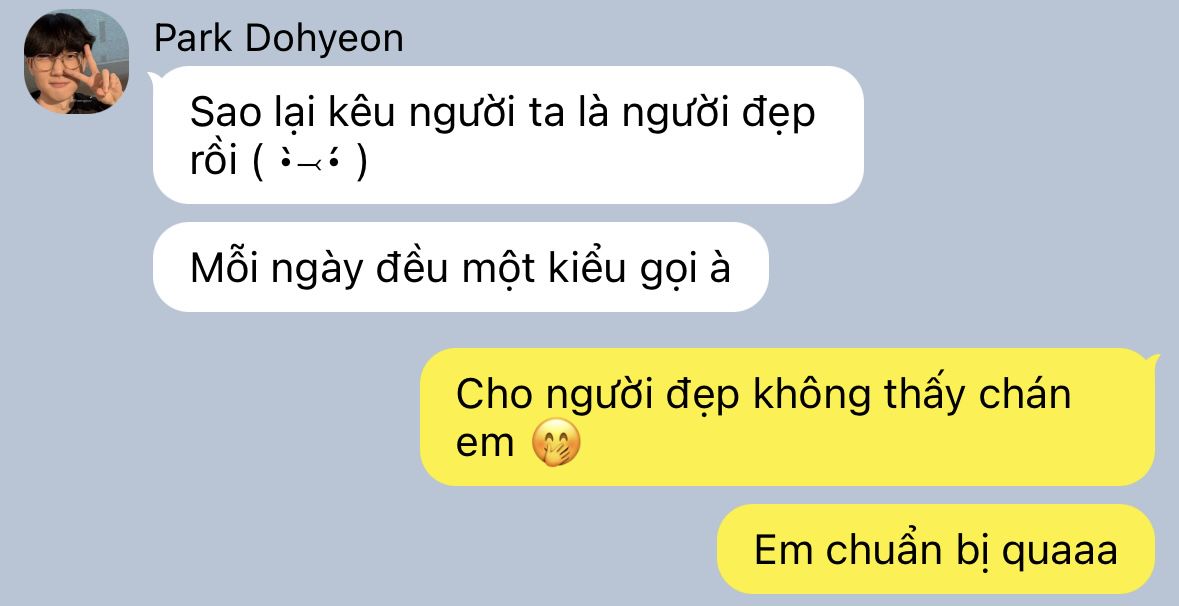Click the word 'Dohyeon' in the sender name
1179x606 pixels.
pyautogui.click(x=325, y=38)
